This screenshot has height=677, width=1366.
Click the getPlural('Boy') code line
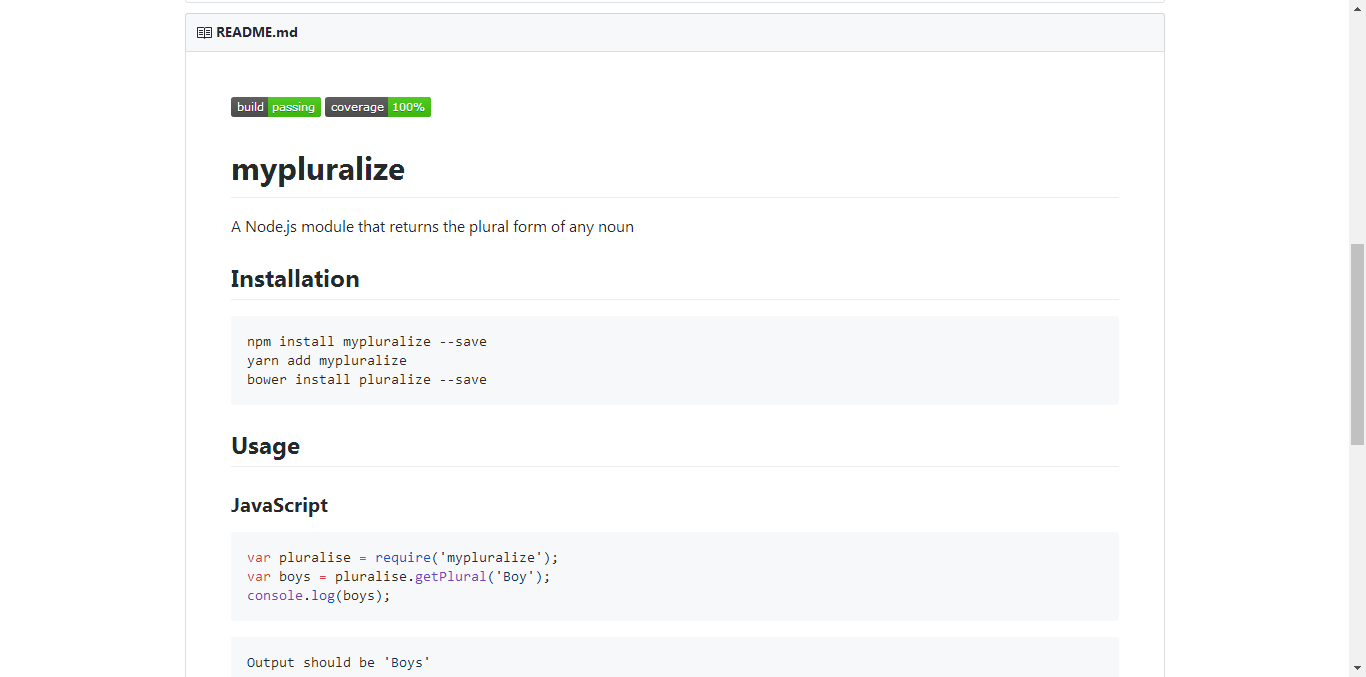click(399, 577)
